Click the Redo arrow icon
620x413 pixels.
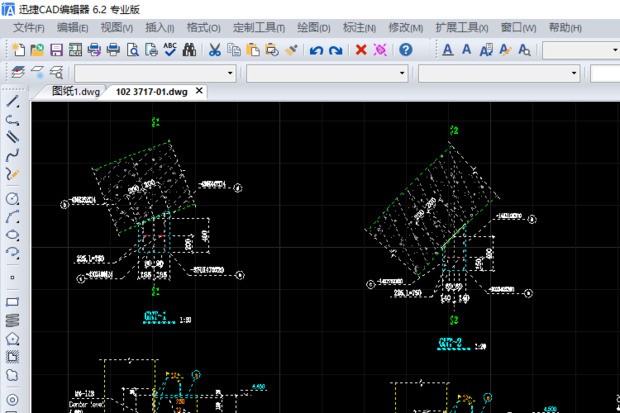[x=335, y=49]
